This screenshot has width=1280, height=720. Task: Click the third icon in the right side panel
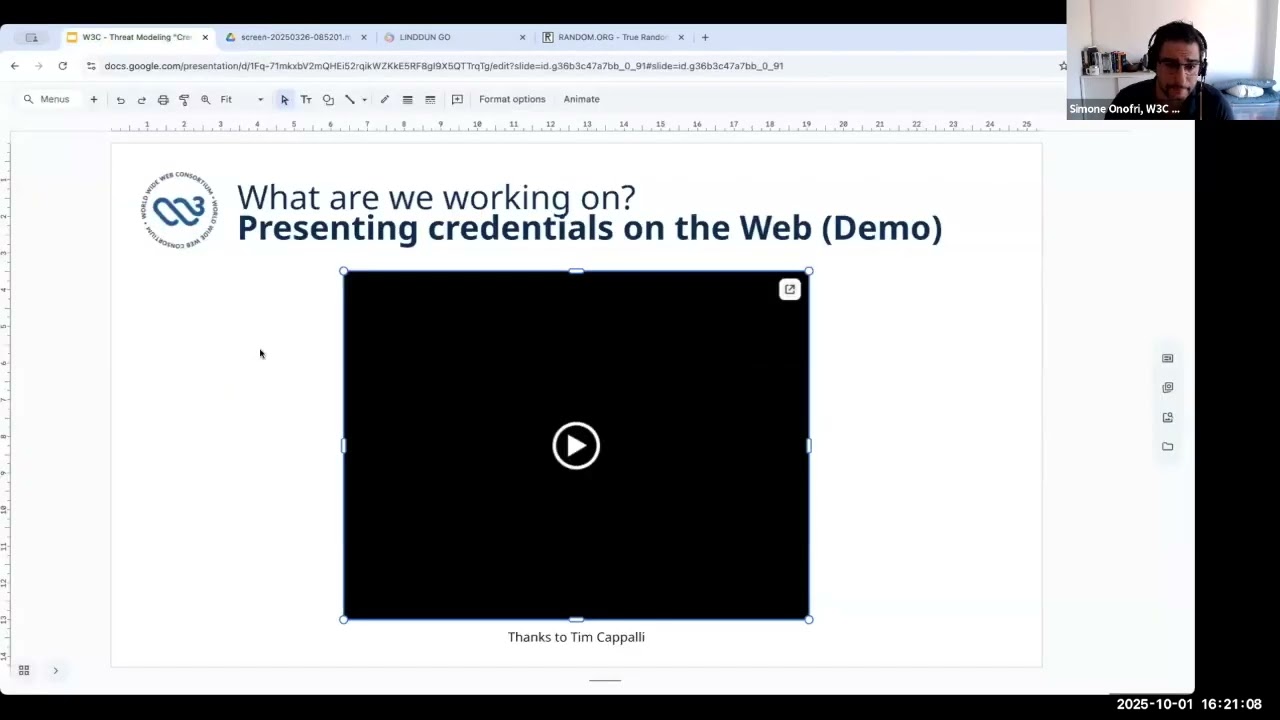point(1167,417)
